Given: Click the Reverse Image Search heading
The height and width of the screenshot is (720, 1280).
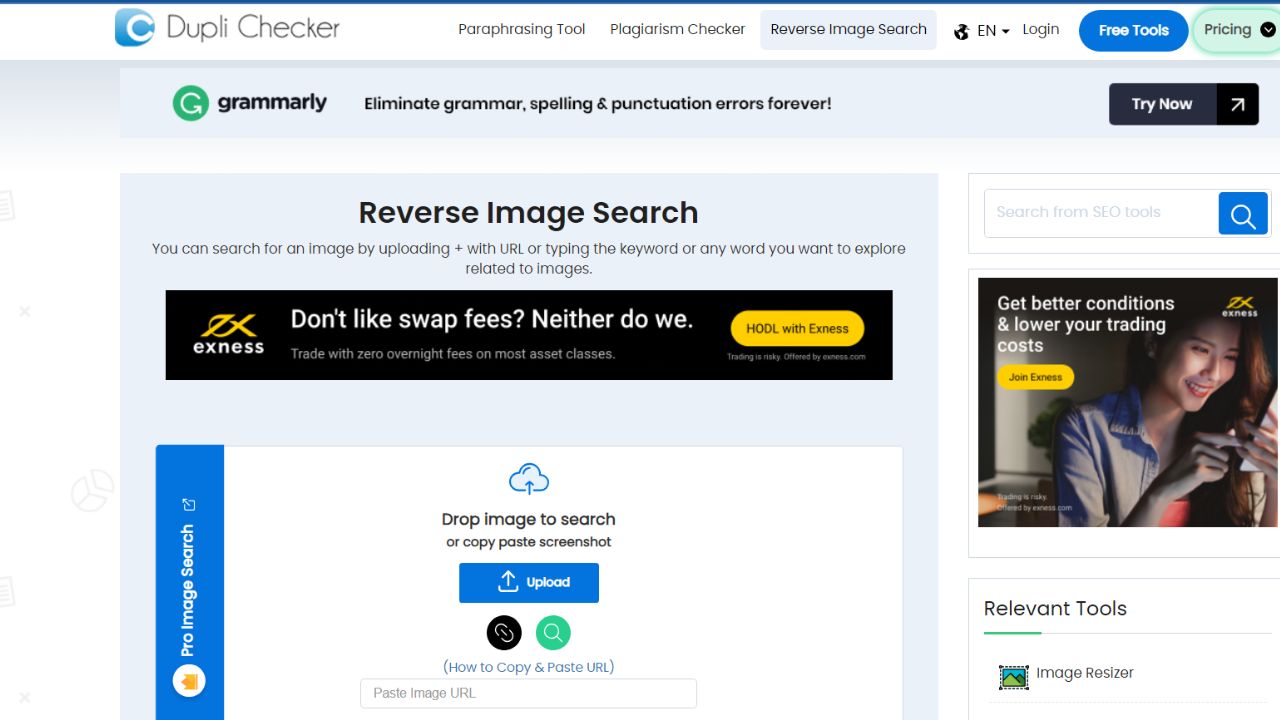Looking at the screenshot, I should click(x=528, y=213).
